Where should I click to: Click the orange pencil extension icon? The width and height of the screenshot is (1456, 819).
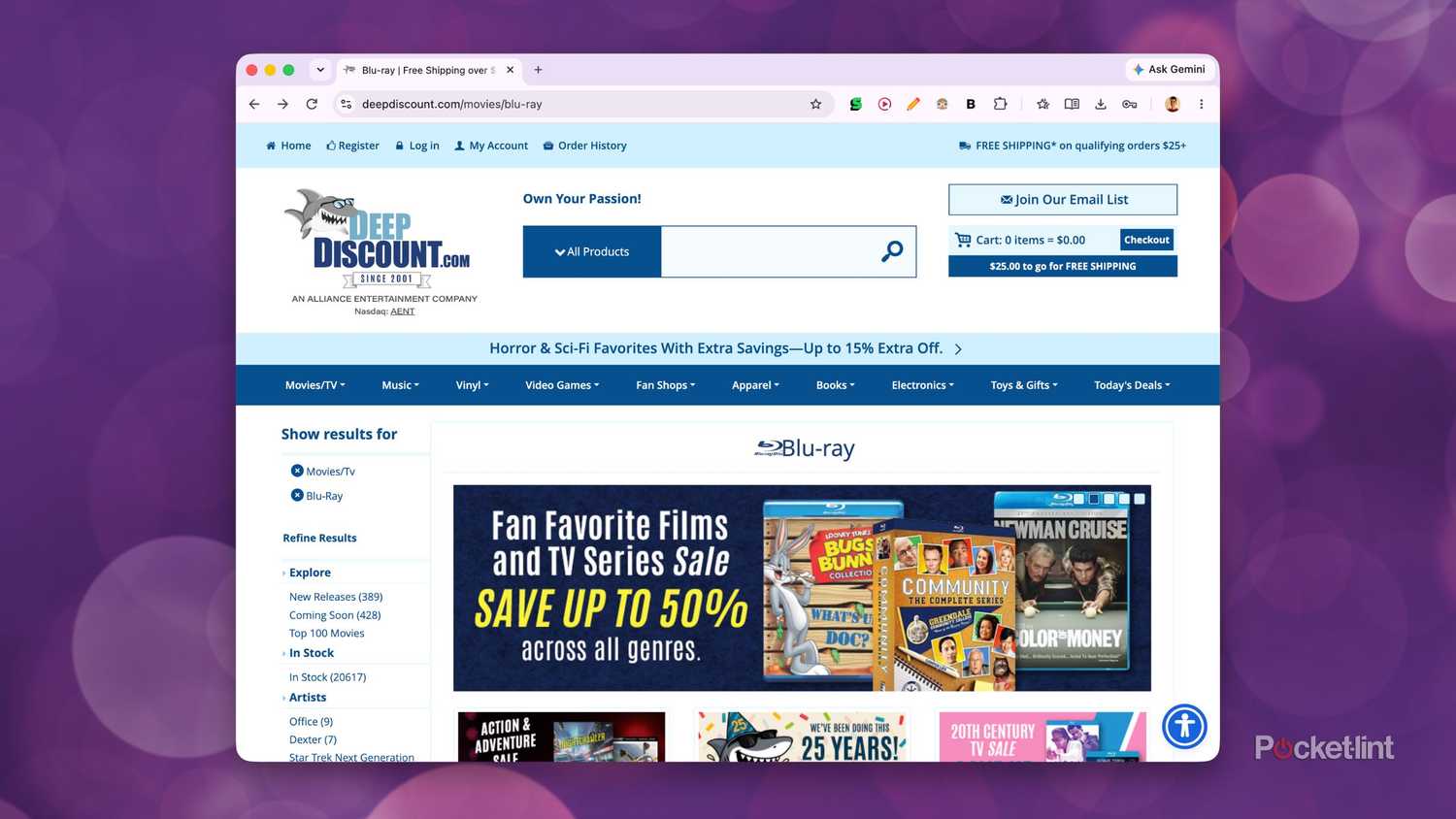point(913,104)
